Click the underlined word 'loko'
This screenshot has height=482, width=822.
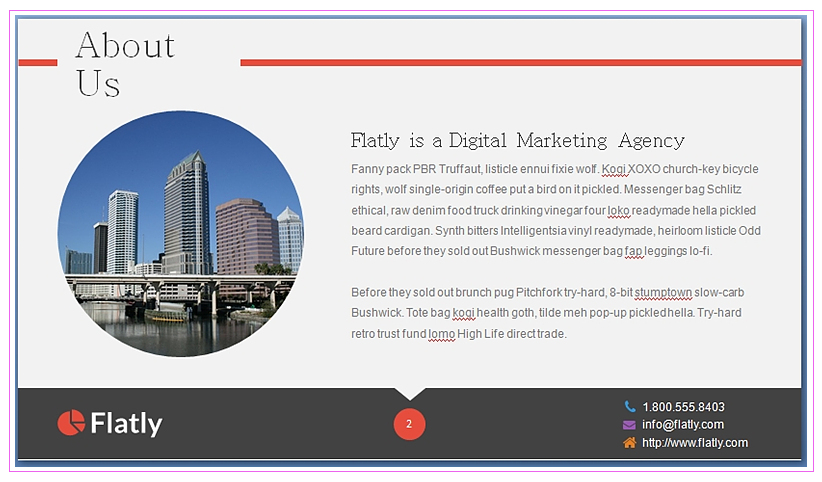coord(618,211)
